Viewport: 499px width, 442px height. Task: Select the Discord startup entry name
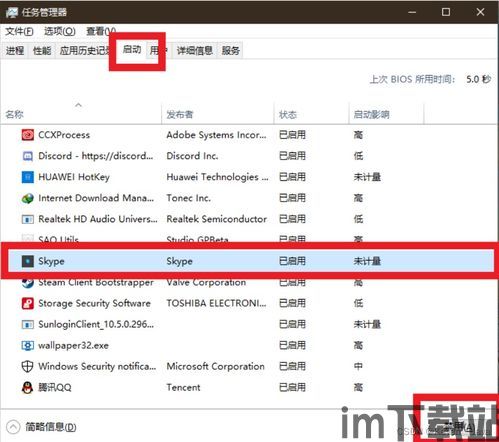96,156
